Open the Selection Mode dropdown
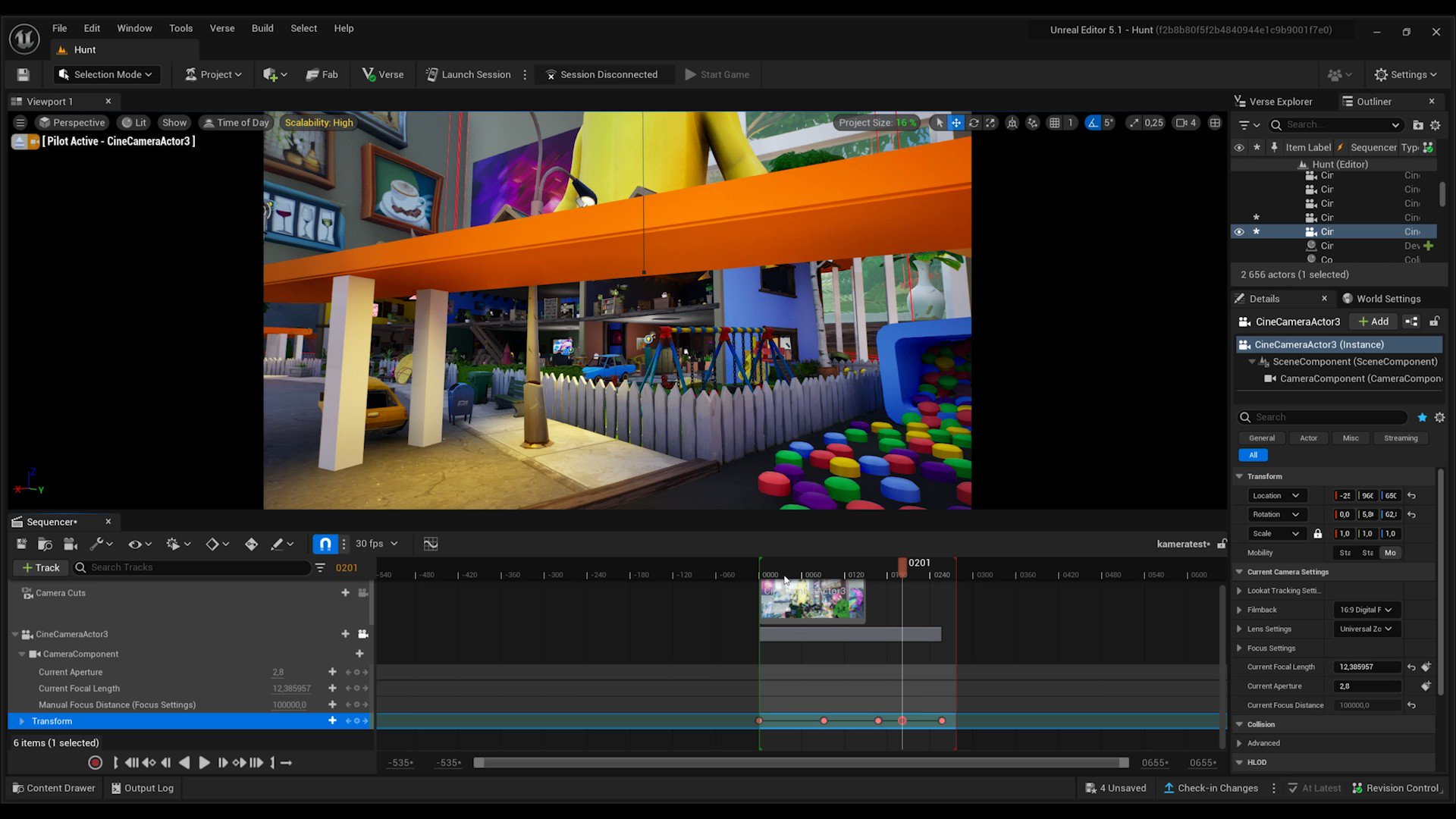Screen dimensions: 1456x819 [106, 74]
